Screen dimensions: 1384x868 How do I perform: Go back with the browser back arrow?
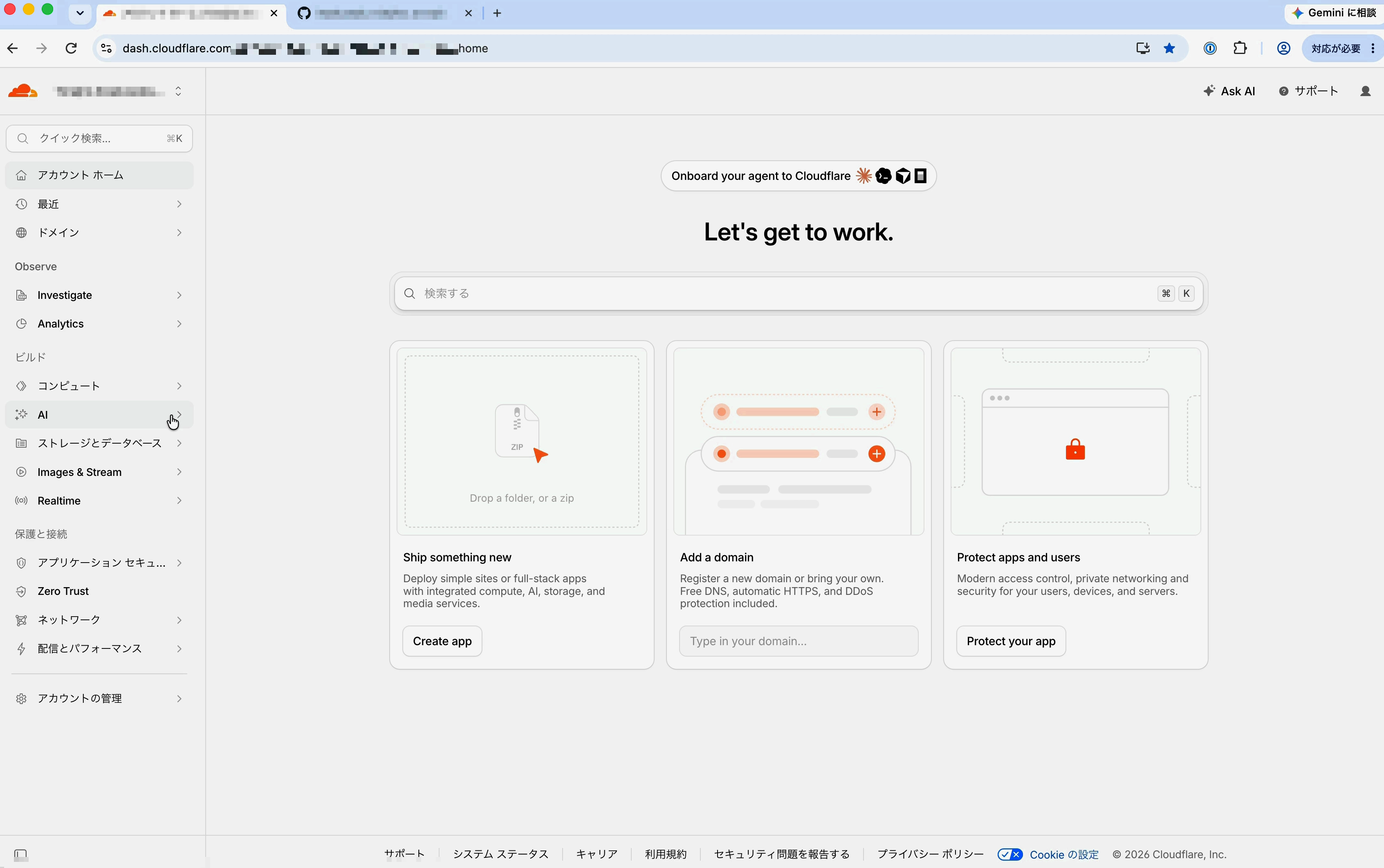(x=13, y=48)
